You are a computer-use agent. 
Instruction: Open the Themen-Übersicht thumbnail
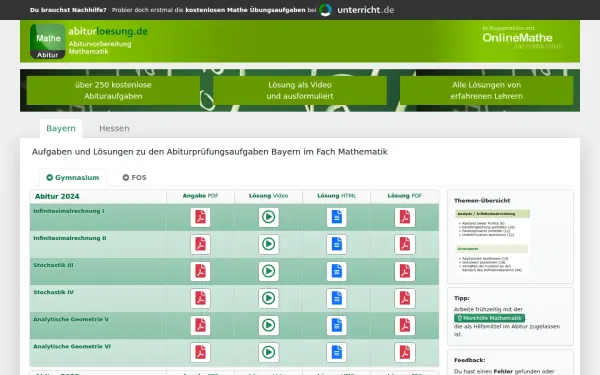pyautogui.click(x=492, y=241)
